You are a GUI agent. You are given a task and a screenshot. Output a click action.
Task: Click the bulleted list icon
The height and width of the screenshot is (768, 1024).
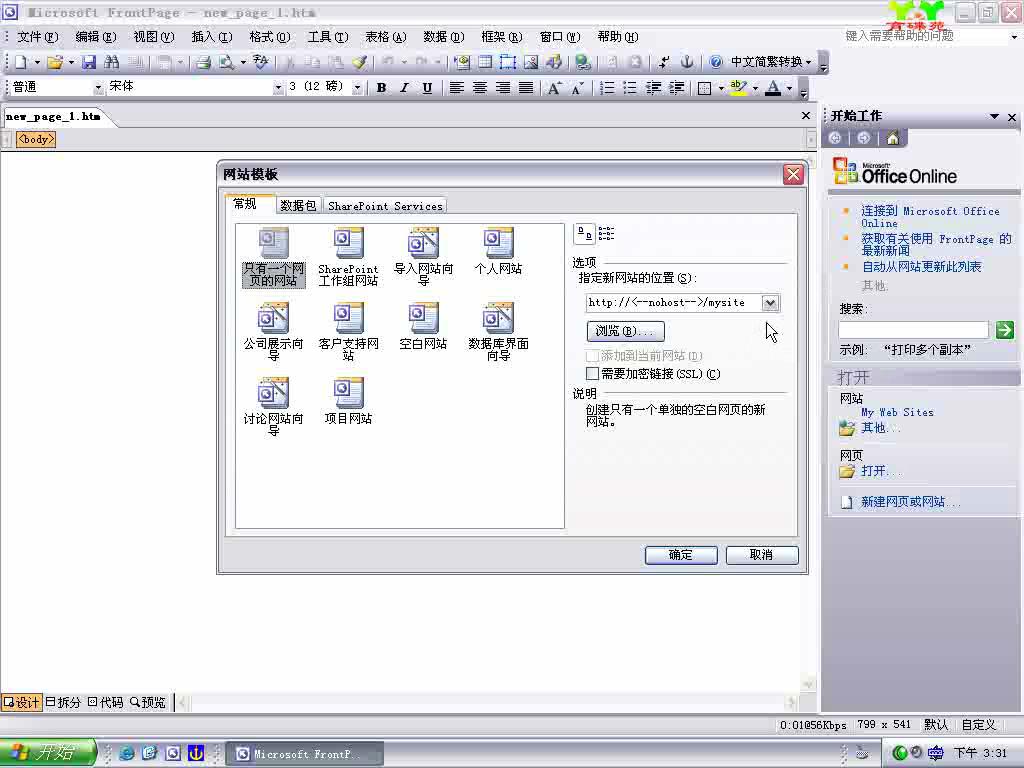tap(630, 88)
